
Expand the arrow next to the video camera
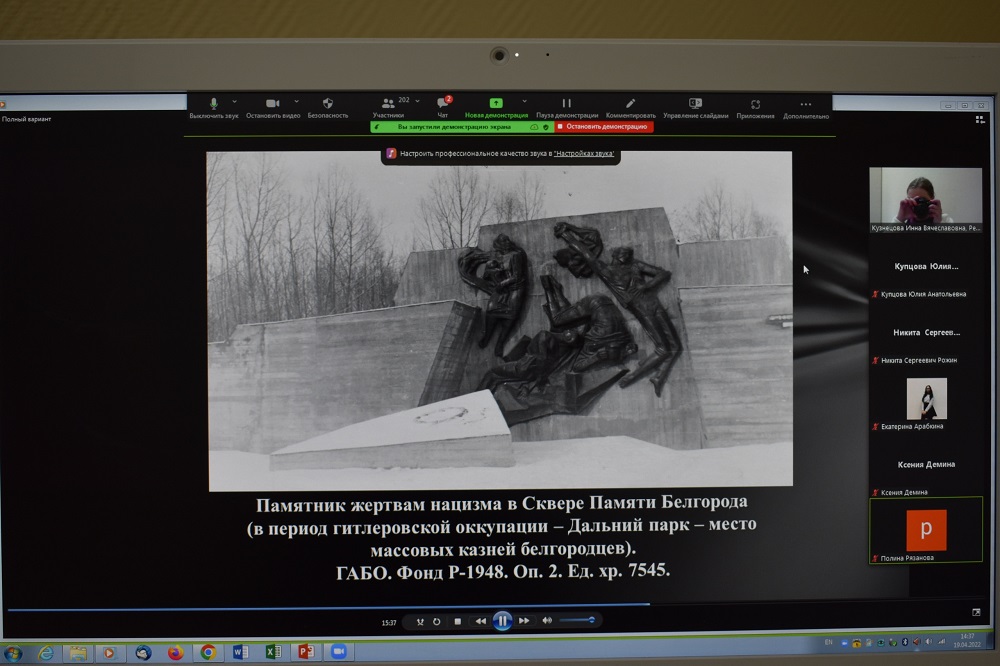click(297, 101)
